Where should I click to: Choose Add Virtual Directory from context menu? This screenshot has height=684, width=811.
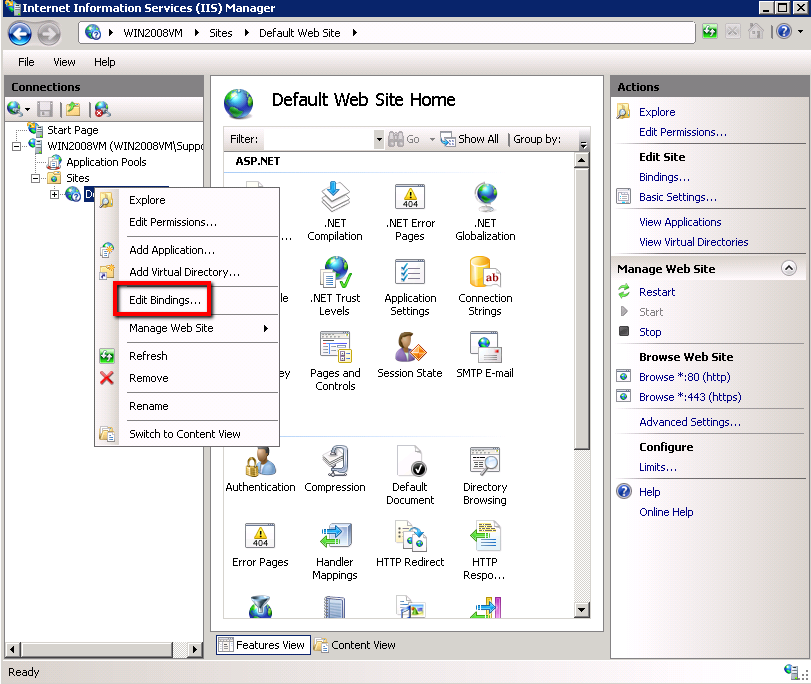point(187,272)
